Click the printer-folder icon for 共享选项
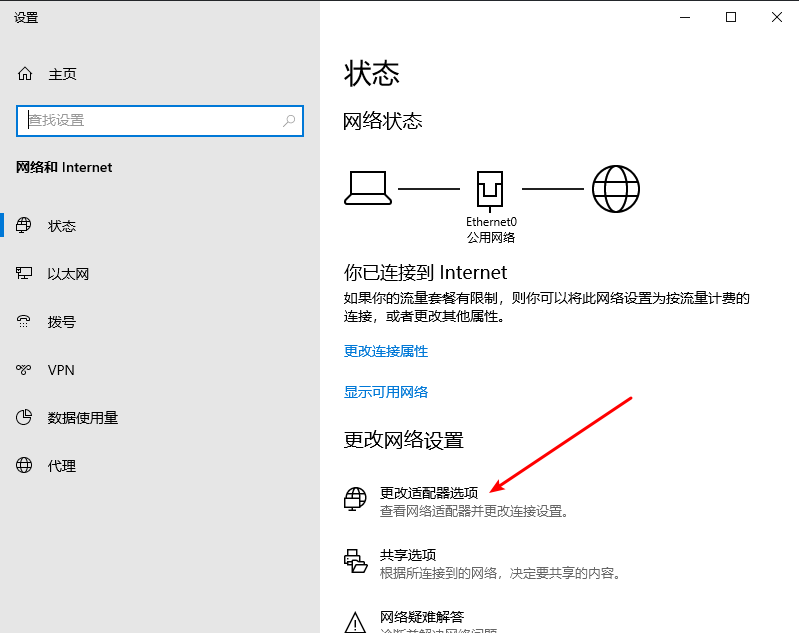 355,561
